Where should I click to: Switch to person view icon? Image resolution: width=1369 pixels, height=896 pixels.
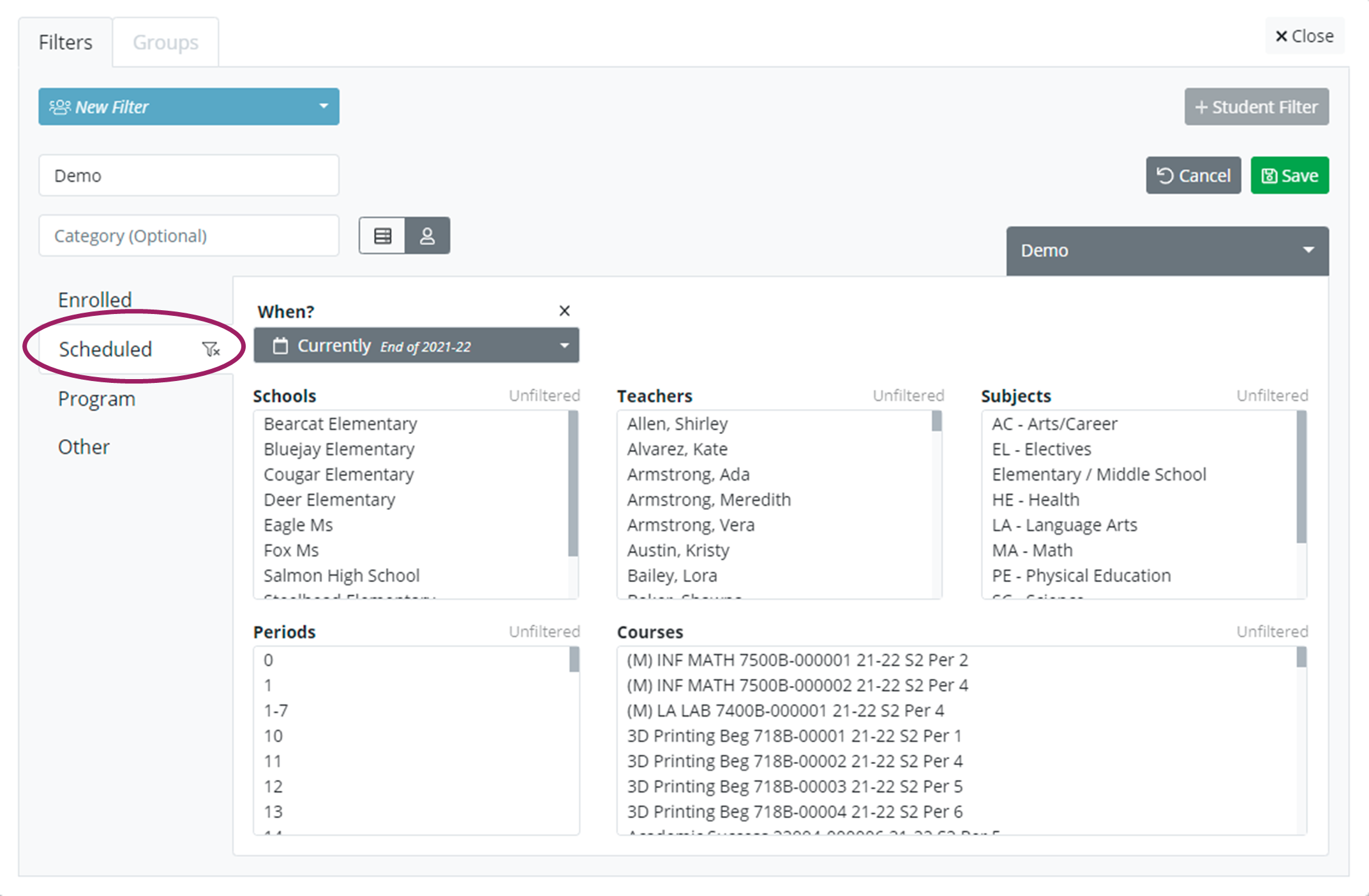[427, 236]
